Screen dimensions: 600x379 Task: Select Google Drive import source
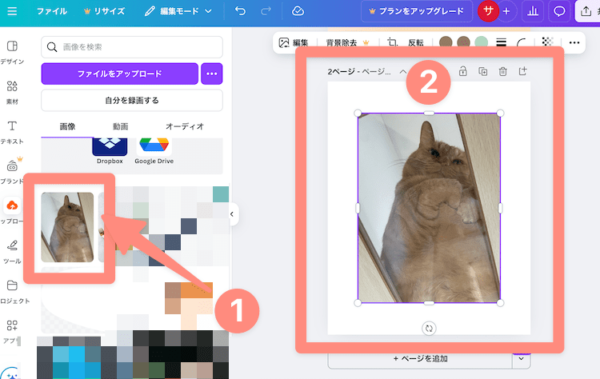(x=154, y=151)
